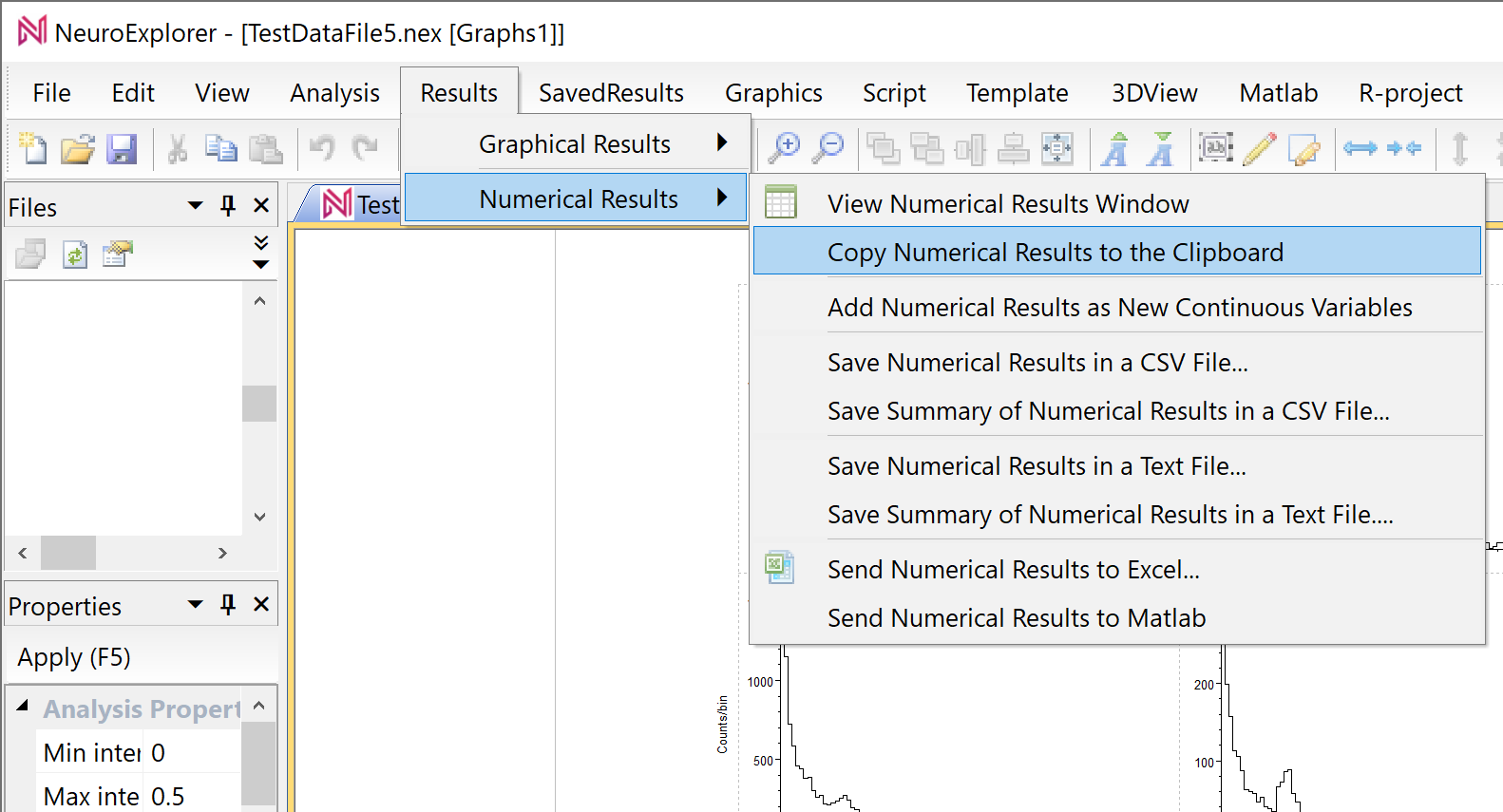The height and width of the screenshot is (812, 1503).
Task: Click the Zoom Out magnifier icon
Action: [828, 148]
